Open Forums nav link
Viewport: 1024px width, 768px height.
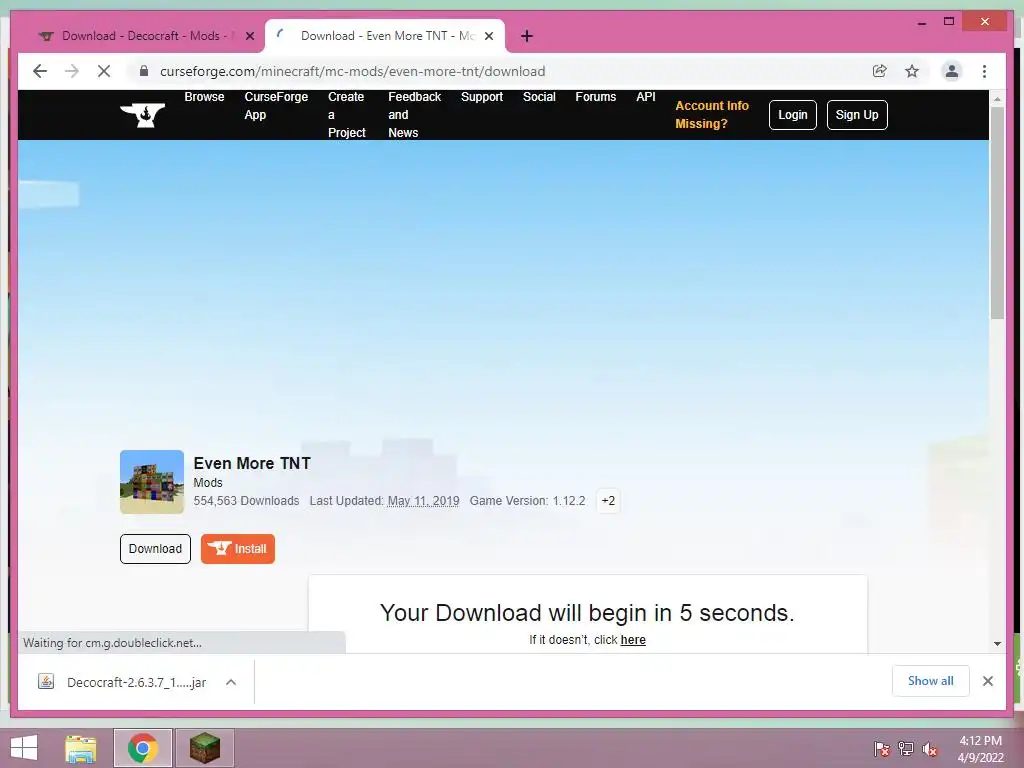596,97
